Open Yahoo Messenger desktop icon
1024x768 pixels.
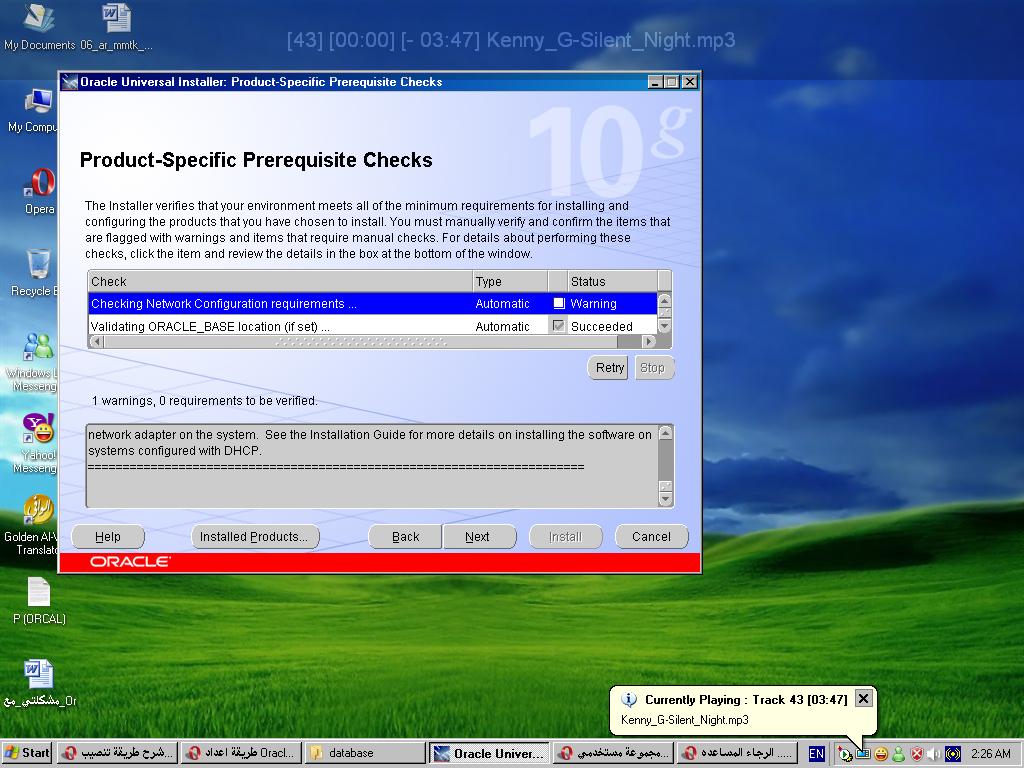[38, 429]
